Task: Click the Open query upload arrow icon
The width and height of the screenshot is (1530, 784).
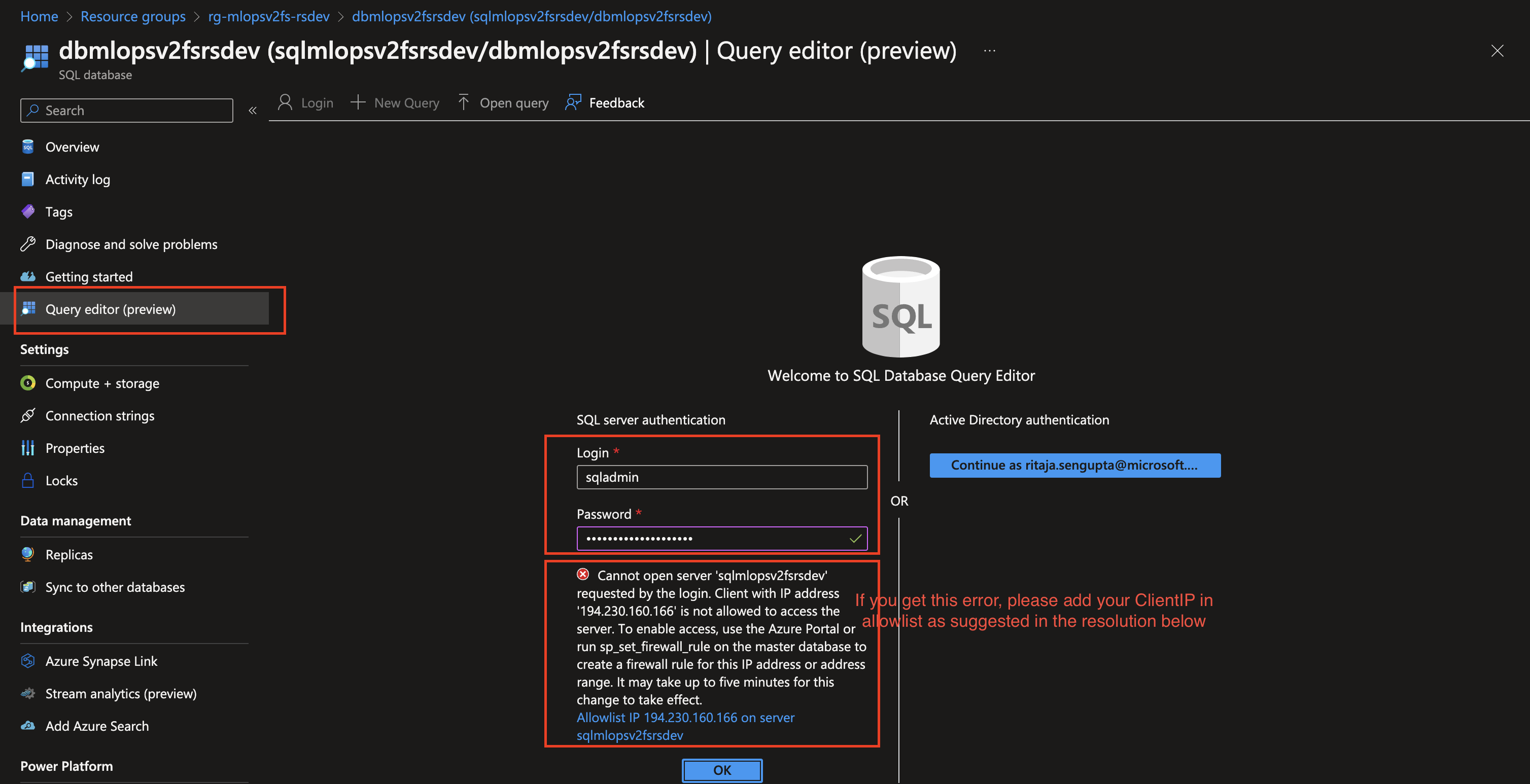Action: pyautogui.click(x=463, y=102)
